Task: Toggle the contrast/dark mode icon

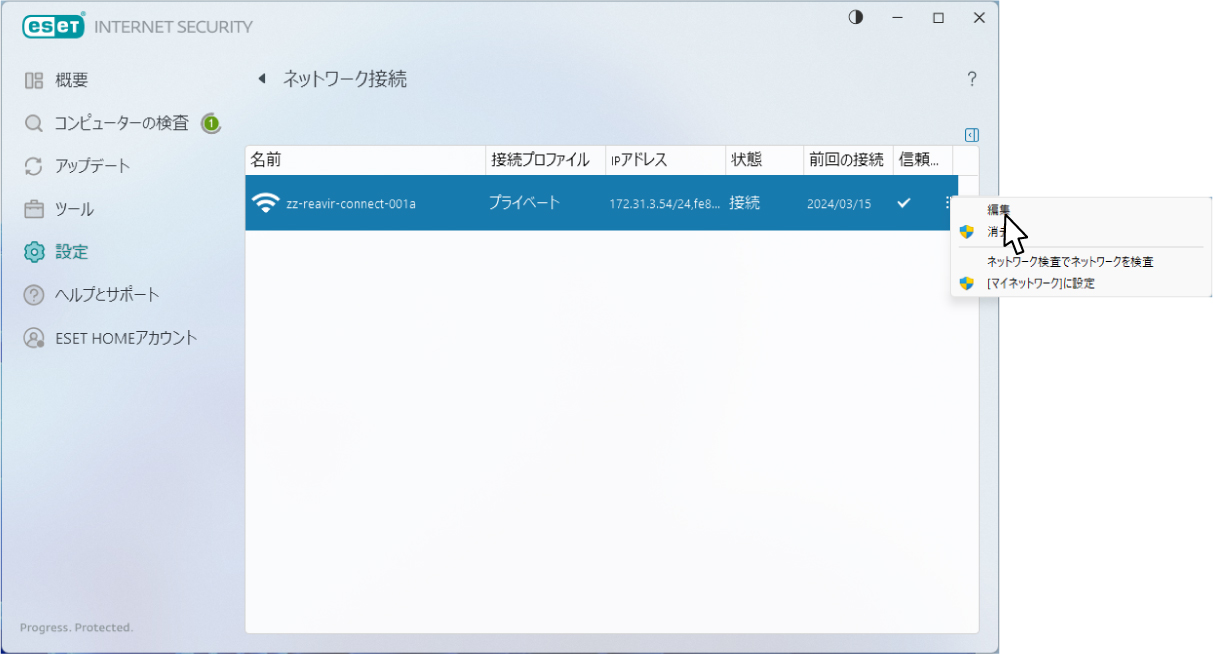Action: [x=855, y=18]
